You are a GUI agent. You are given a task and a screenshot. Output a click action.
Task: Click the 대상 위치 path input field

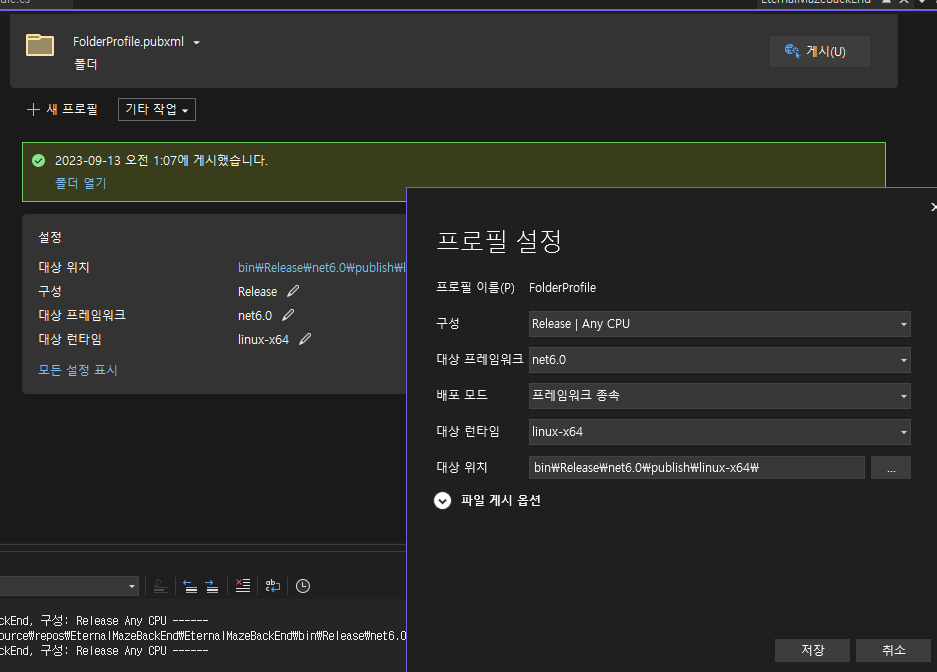click(x=697, y=467)
